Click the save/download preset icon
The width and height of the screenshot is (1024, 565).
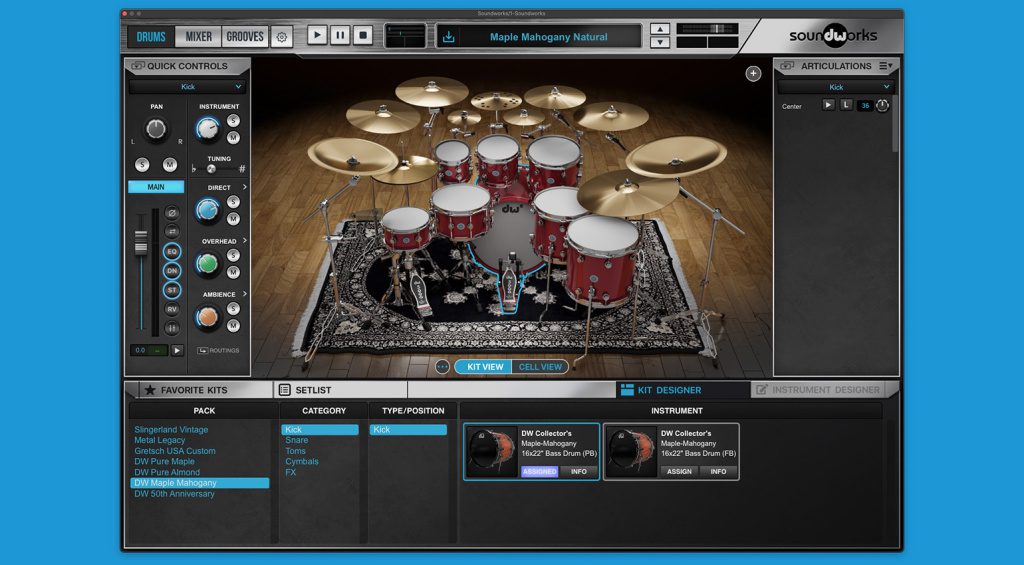tap(449, 37)
